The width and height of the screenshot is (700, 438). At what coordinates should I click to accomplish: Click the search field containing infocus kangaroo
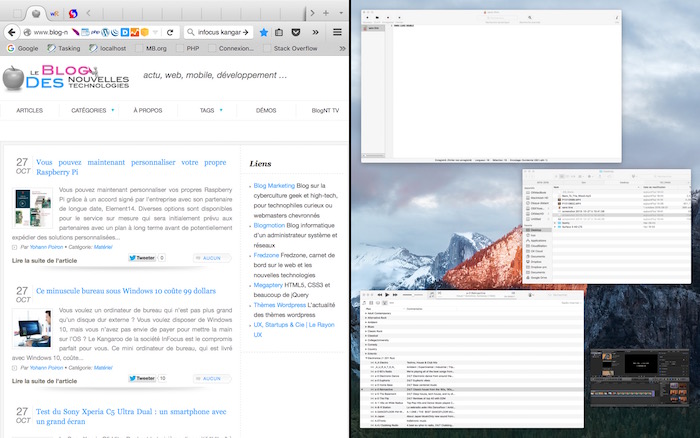pos(217,32)
